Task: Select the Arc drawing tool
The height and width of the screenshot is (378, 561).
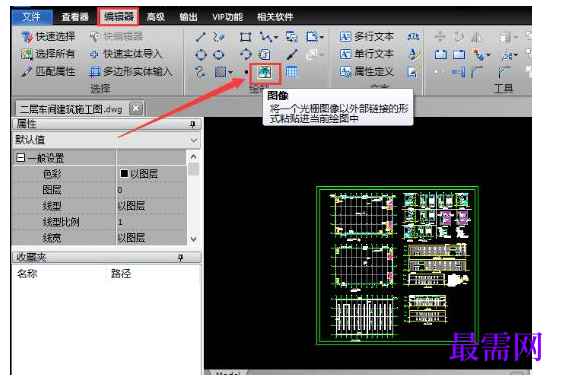Action: click(245, 54)
